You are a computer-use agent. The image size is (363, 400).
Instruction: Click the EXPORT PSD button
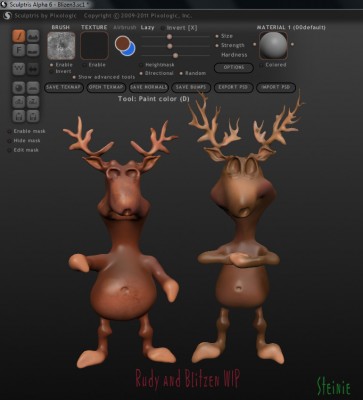coord(233,87)
